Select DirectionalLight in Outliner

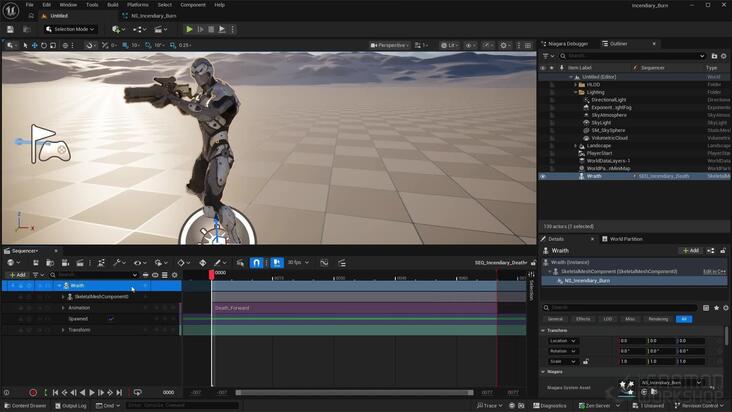609,100
